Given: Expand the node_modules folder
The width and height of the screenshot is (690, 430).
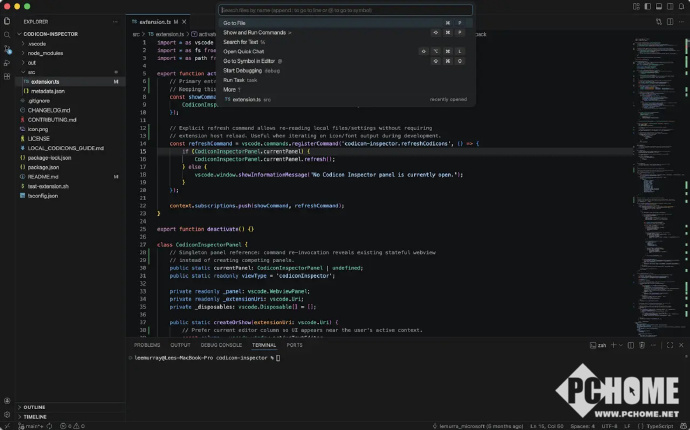Looking at the screenshot, I should (x=43, y=53).
